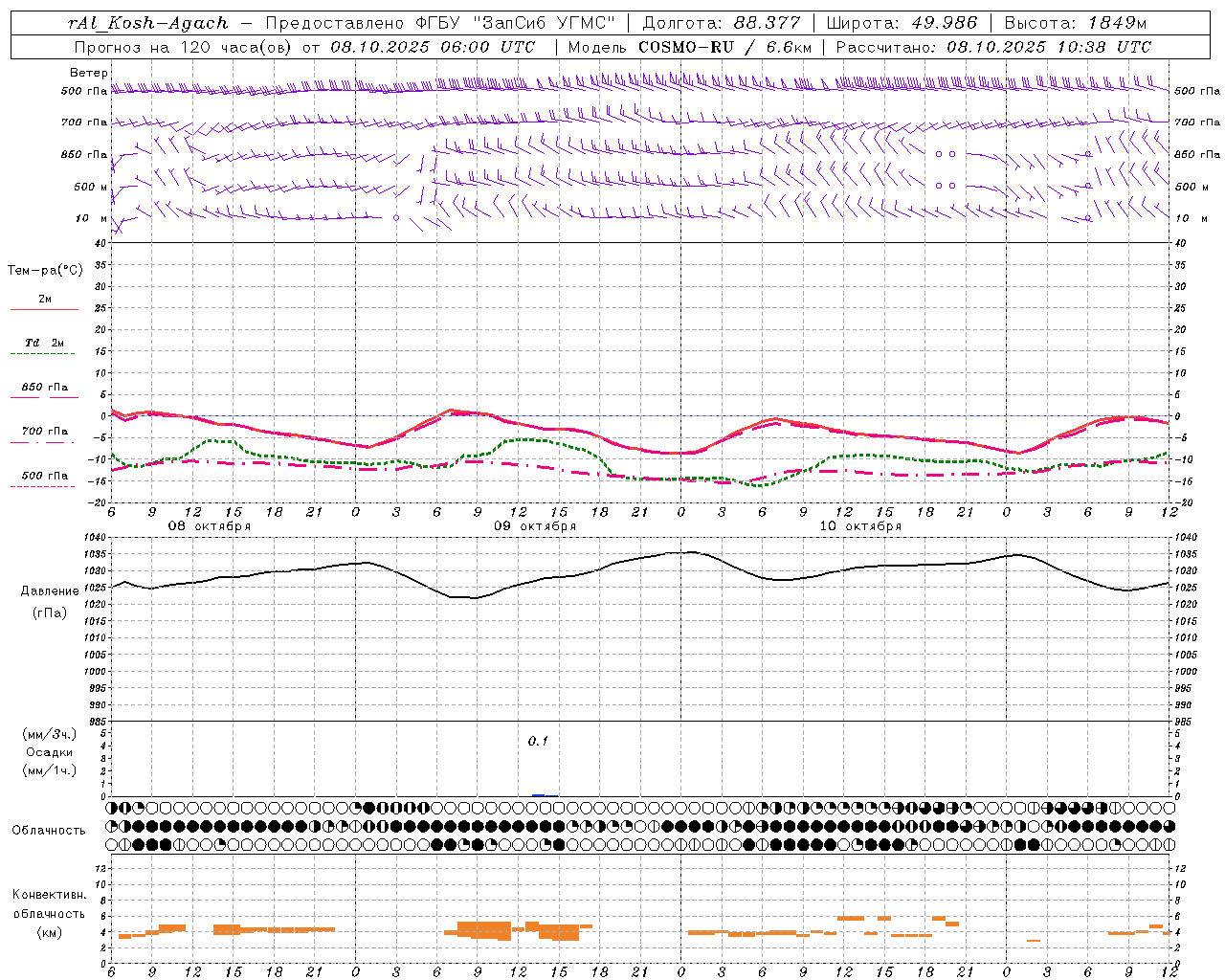Click the 850 гПа temperature legend entry
This screenshot has height=980, width=1225.
click(x=44, y=388)
